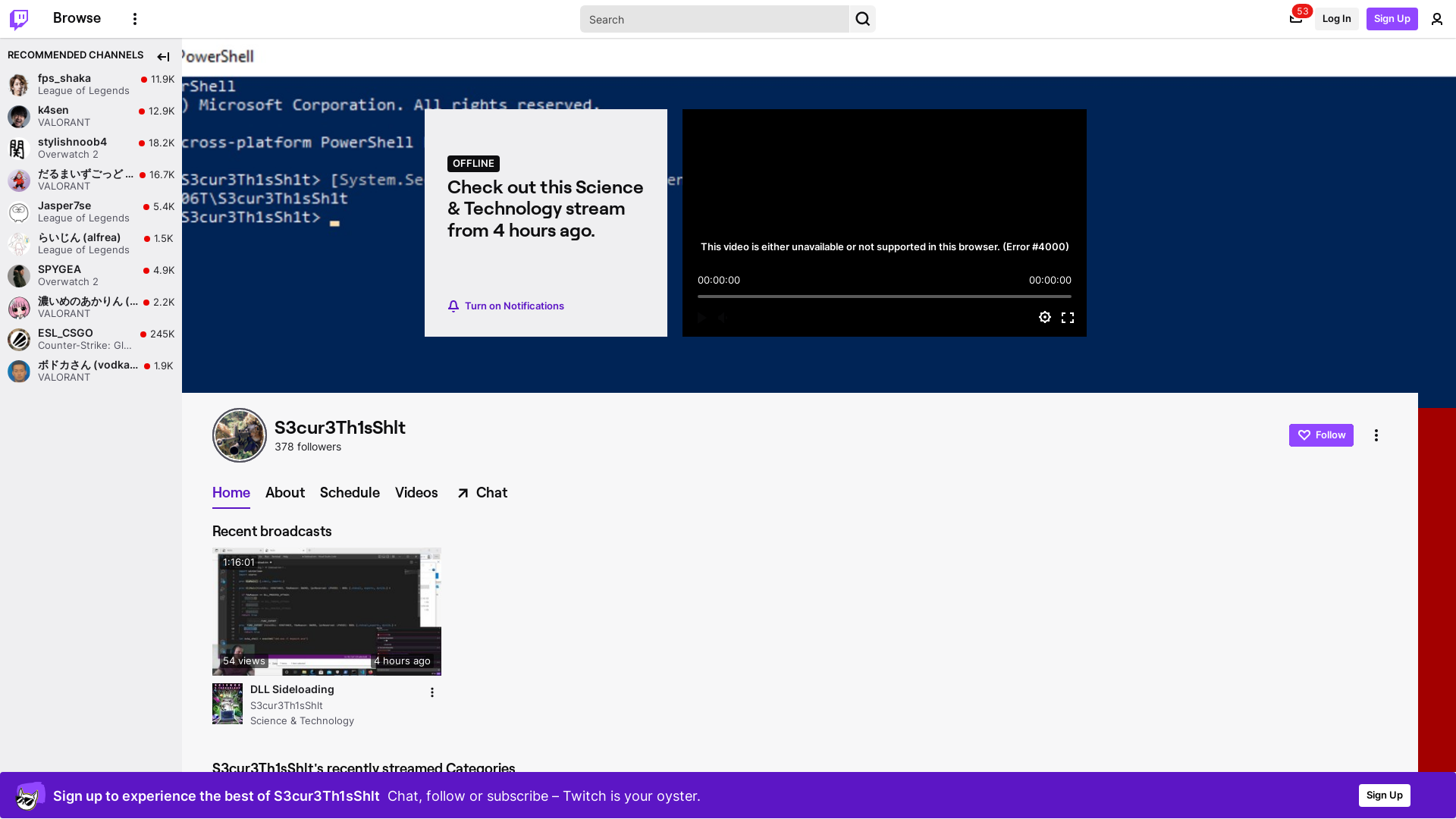Click the search magnifier button
Image resolution: width=1456 pixels, height=819 pixels.
coord(862,19)
